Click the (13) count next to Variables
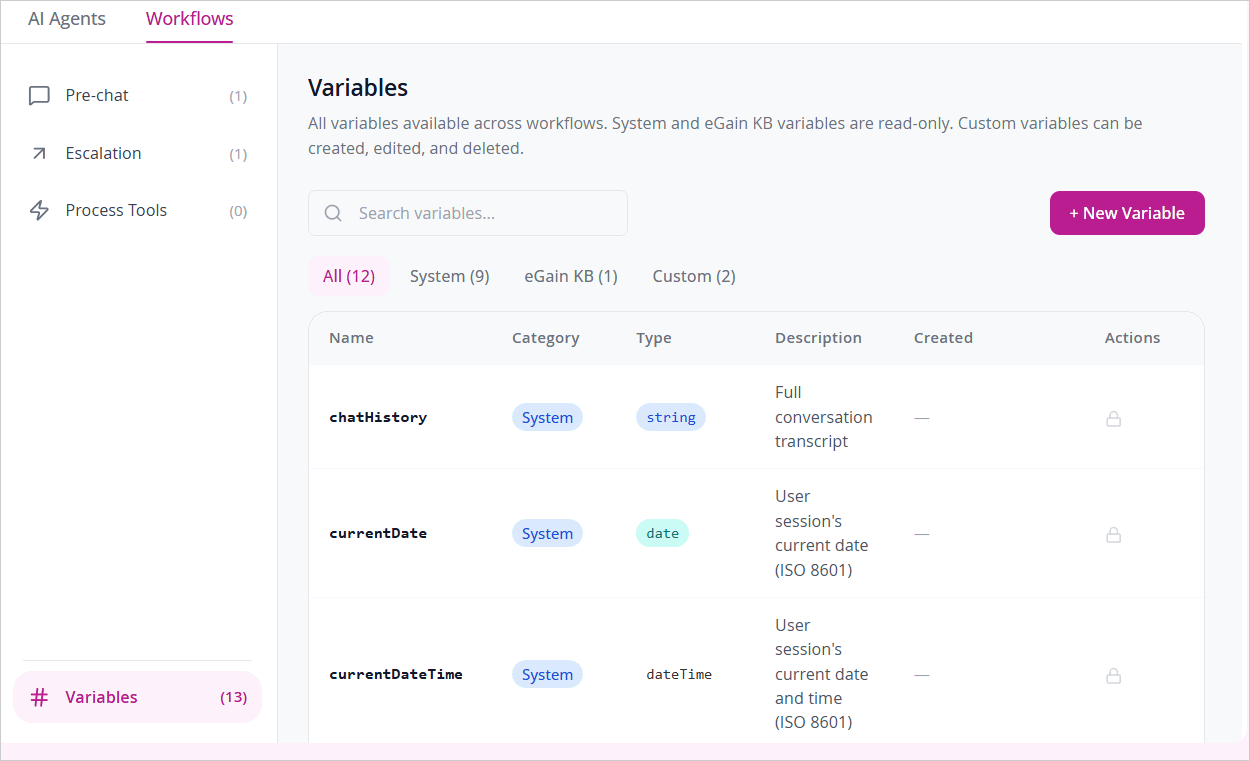Viewport: 1250px width, 761px height. 234,697
